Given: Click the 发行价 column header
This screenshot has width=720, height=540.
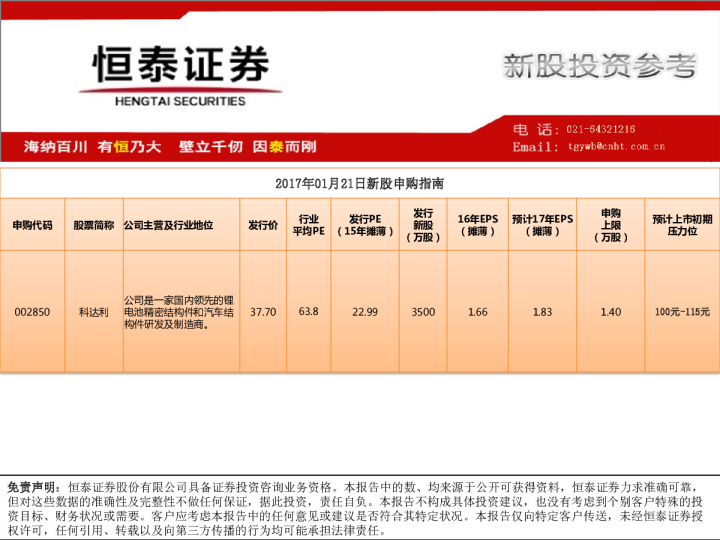Looking at the screenshot, I should tap(263, 225).
